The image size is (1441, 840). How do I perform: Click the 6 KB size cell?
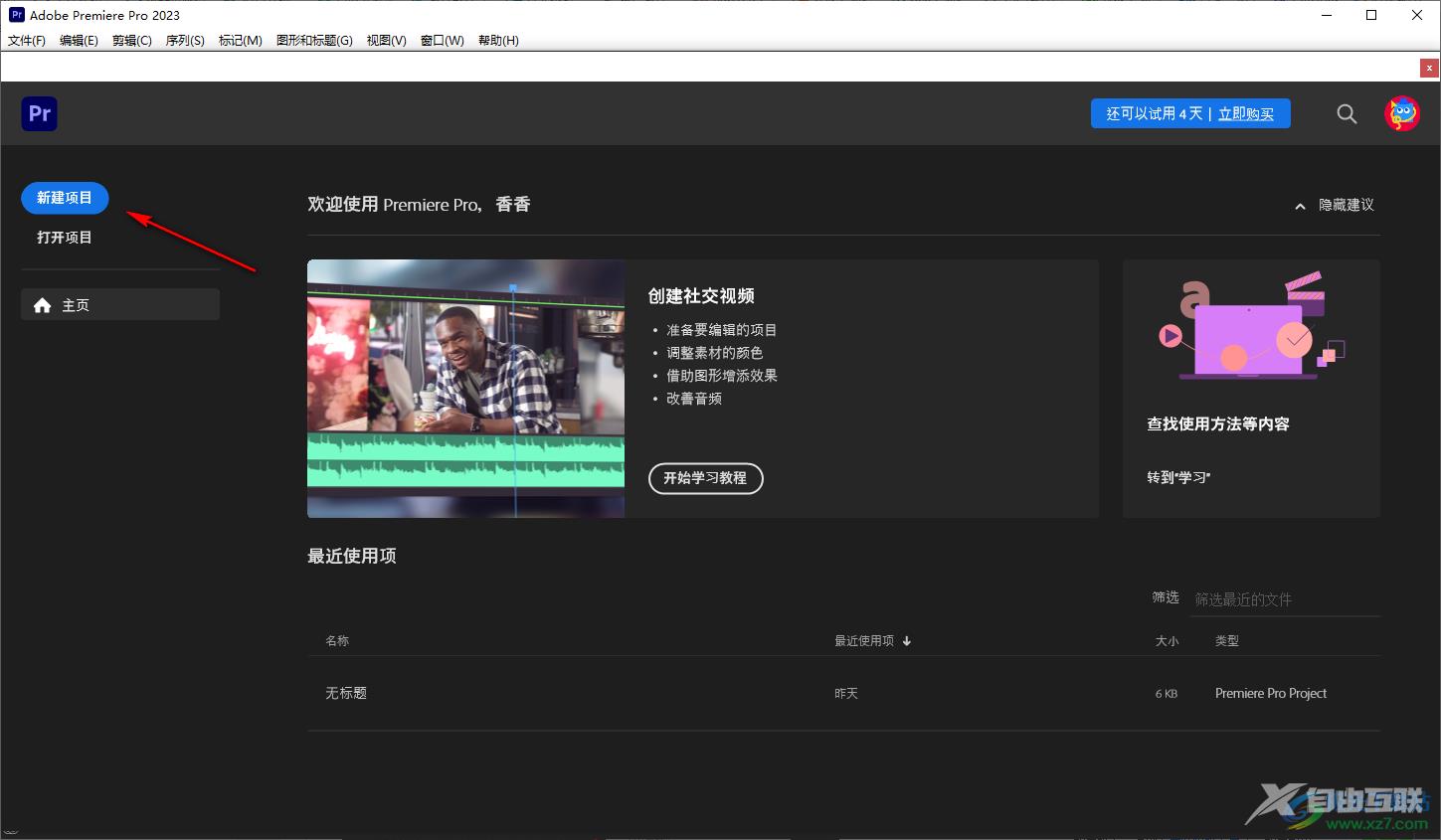point(1167,694)
